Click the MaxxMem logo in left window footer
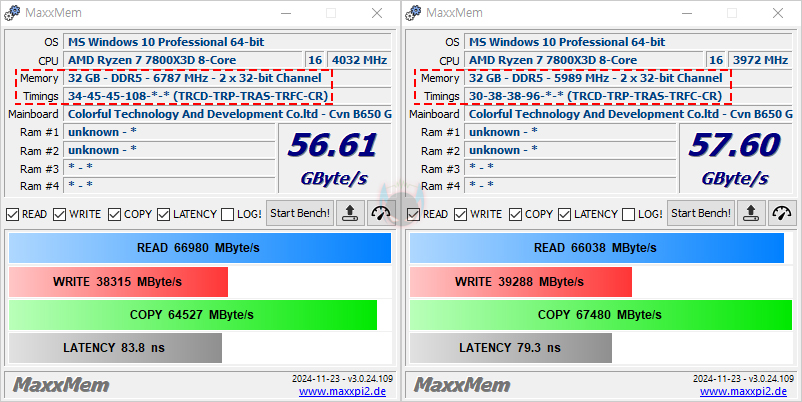This screenshot has width=802, height=402. click(61, 385)
